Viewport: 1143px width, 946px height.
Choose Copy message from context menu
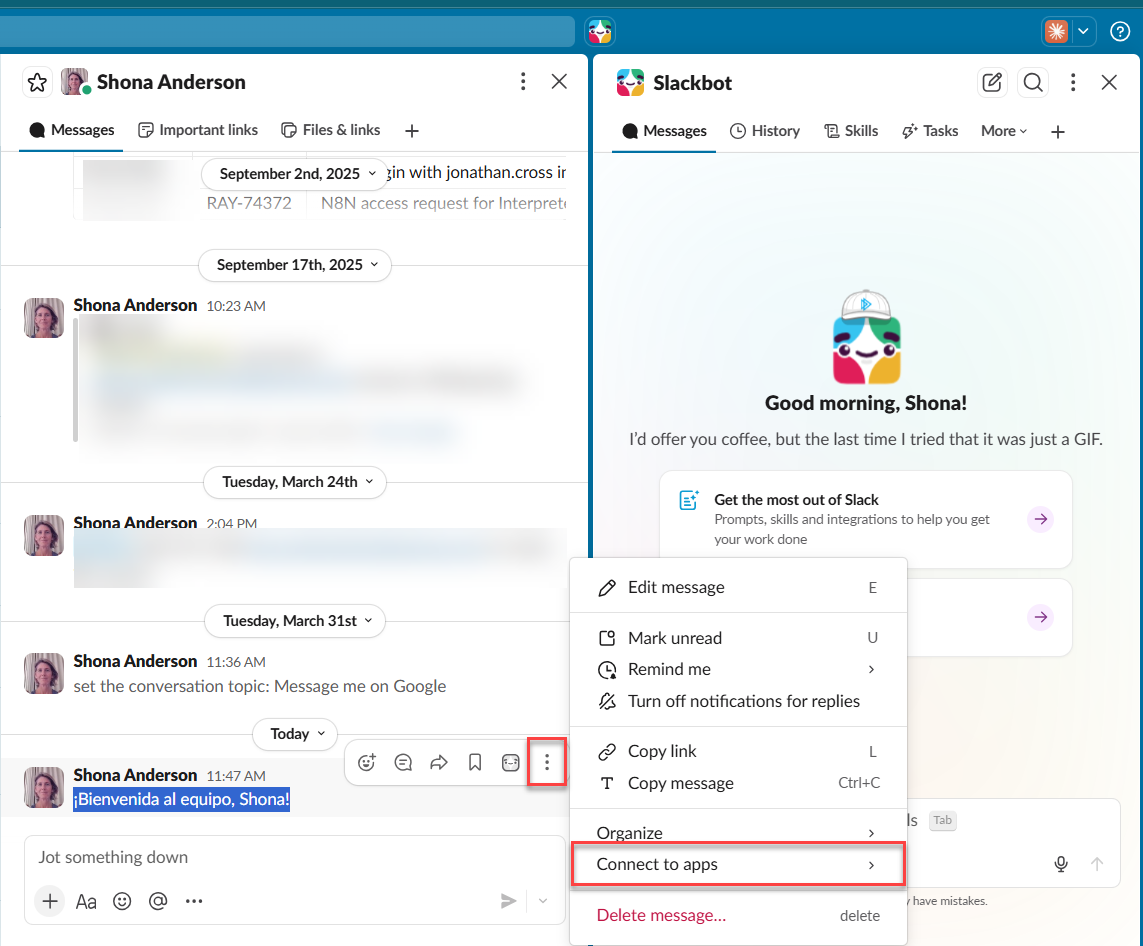click(x=738, y=783)
